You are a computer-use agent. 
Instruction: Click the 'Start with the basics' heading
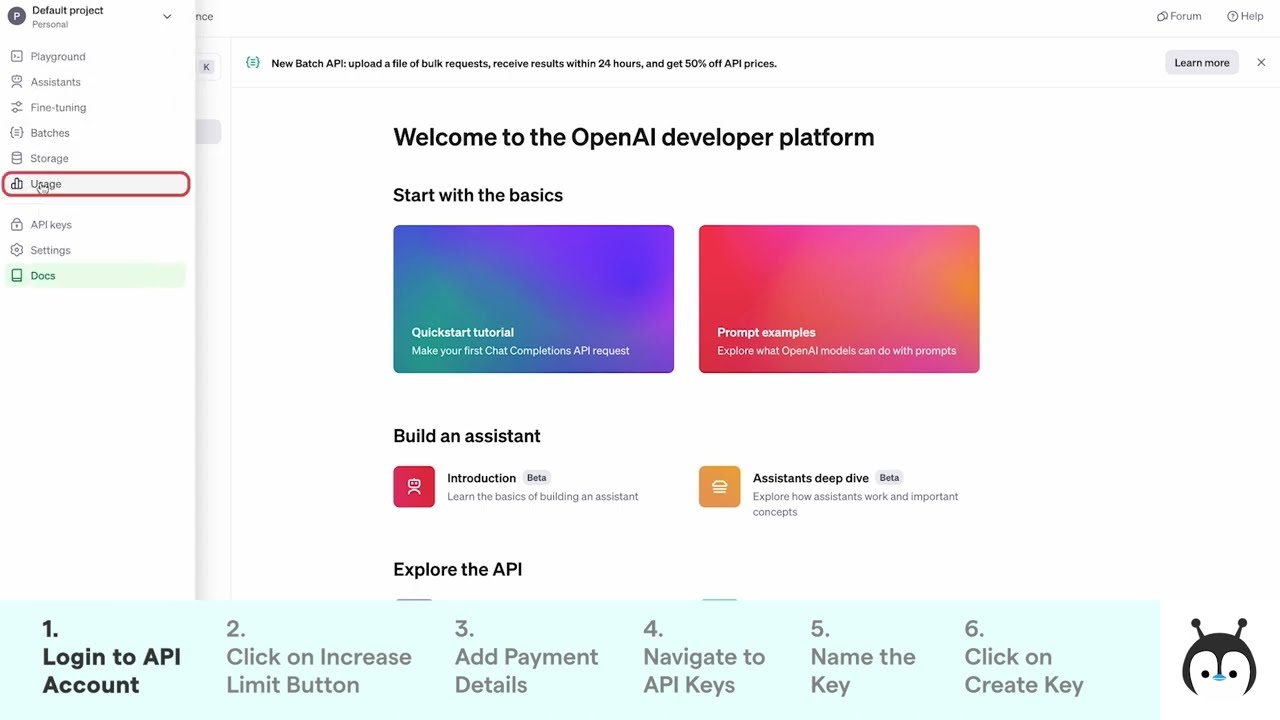coord(478,195)
